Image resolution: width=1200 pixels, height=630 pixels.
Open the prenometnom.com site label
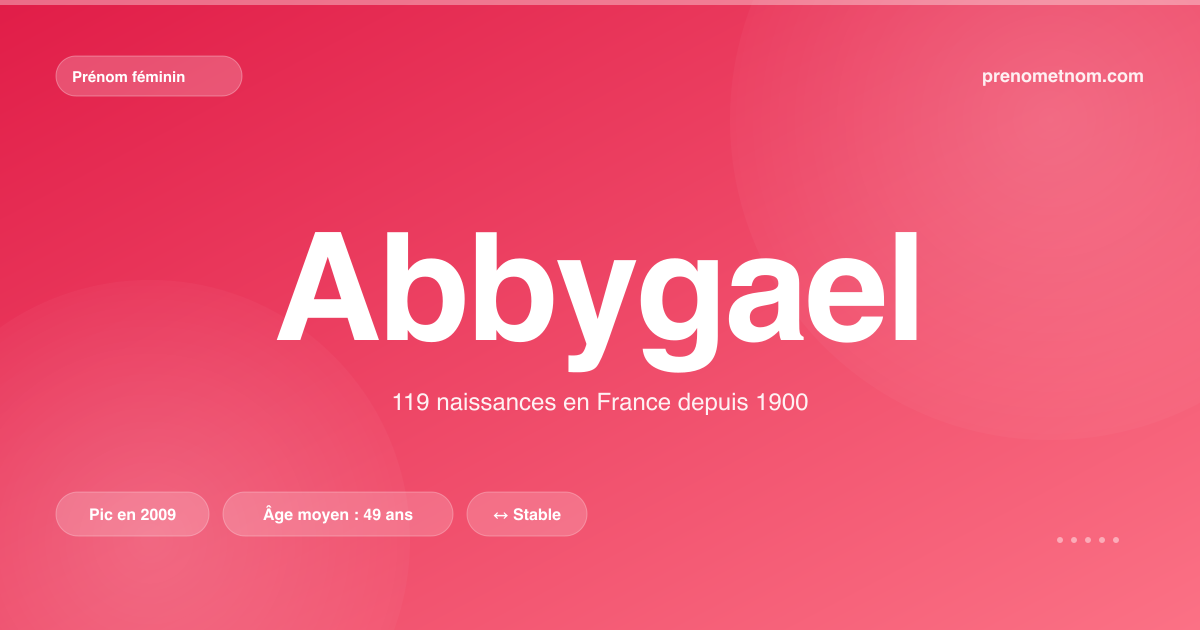[1063, 76]
